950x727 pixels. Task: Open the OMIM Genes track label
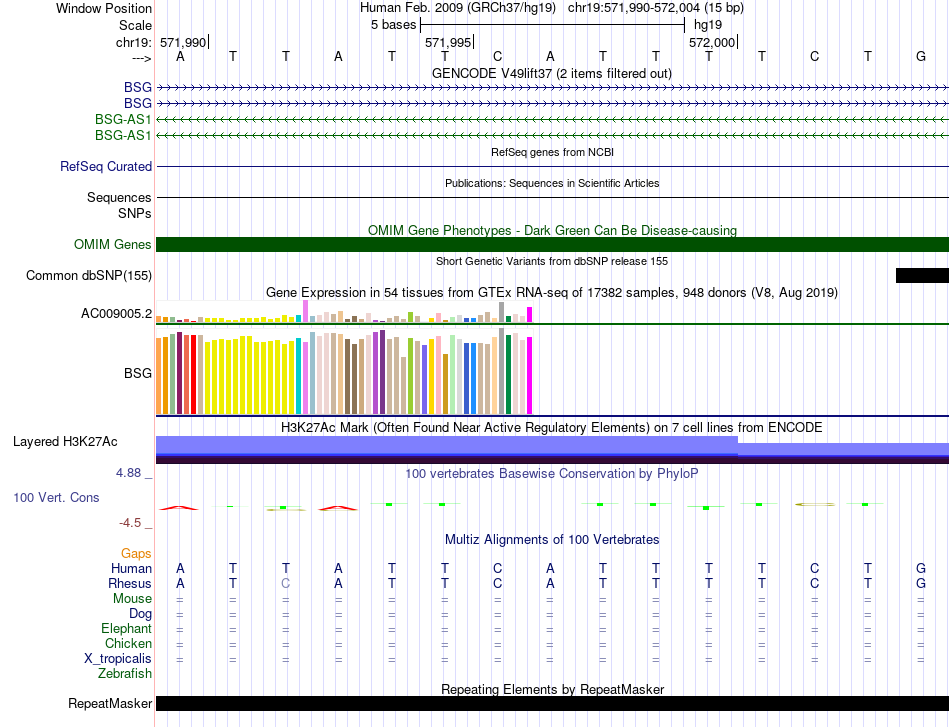pos(113,244)
